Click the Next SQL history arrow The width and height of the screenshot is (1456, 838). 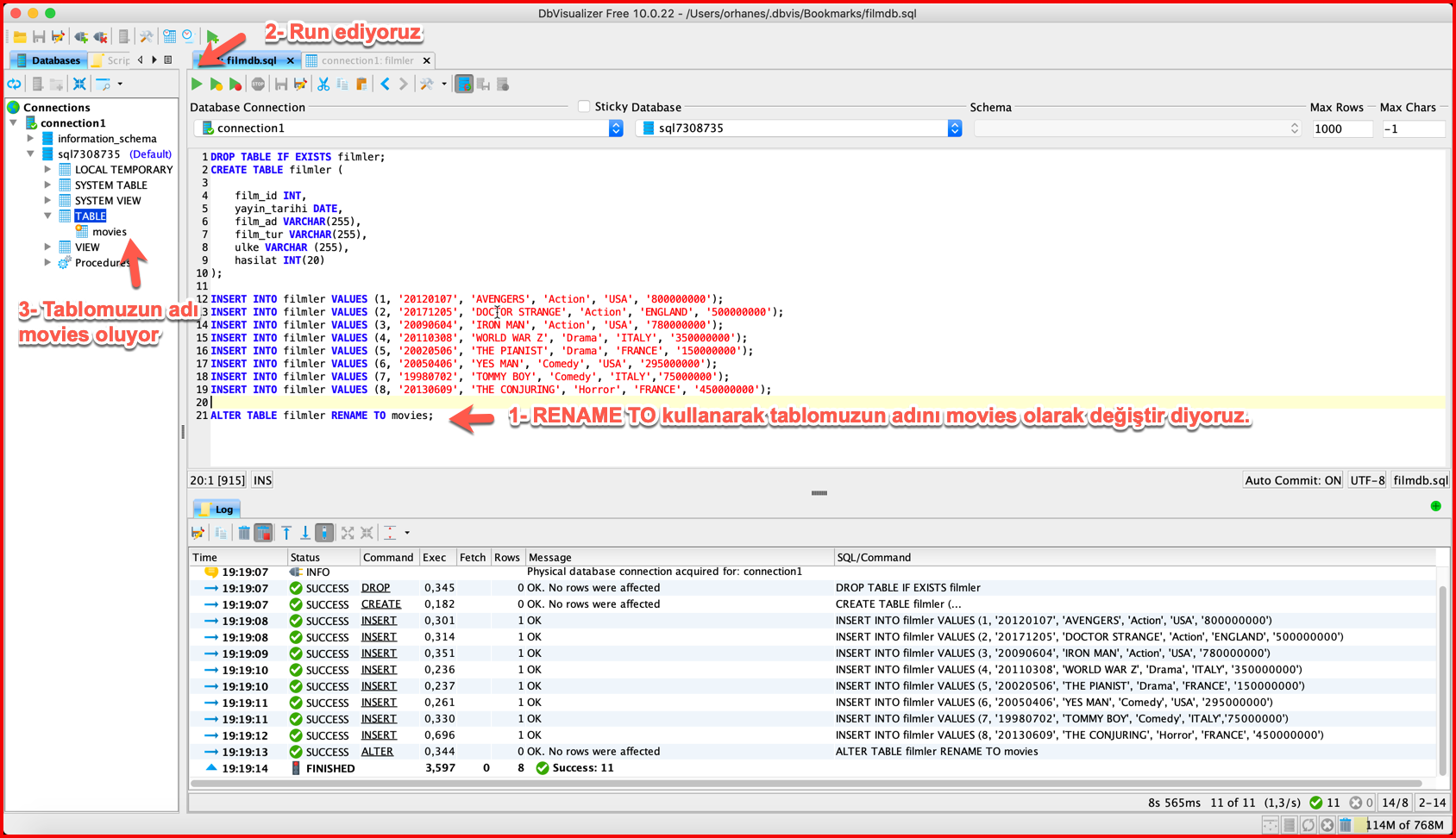(403, 84)
